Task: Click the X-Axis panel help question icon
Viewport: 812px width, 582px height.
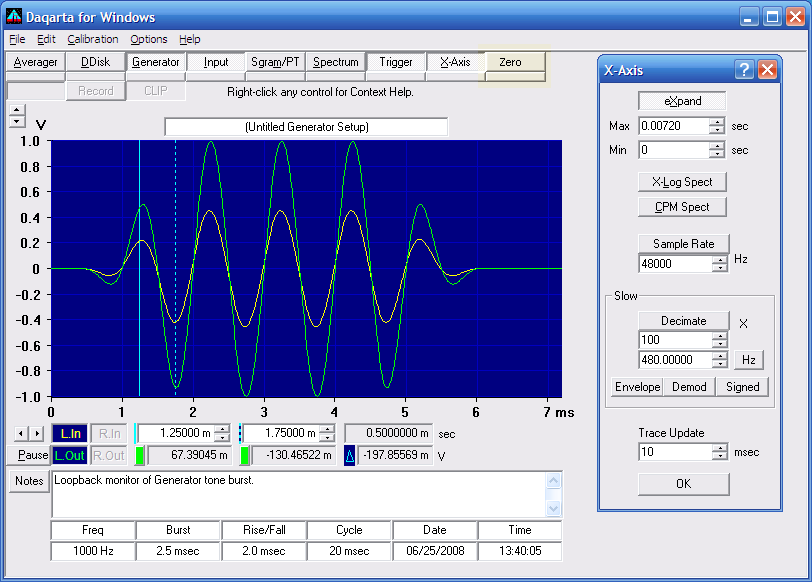Action: pos(744,69)
